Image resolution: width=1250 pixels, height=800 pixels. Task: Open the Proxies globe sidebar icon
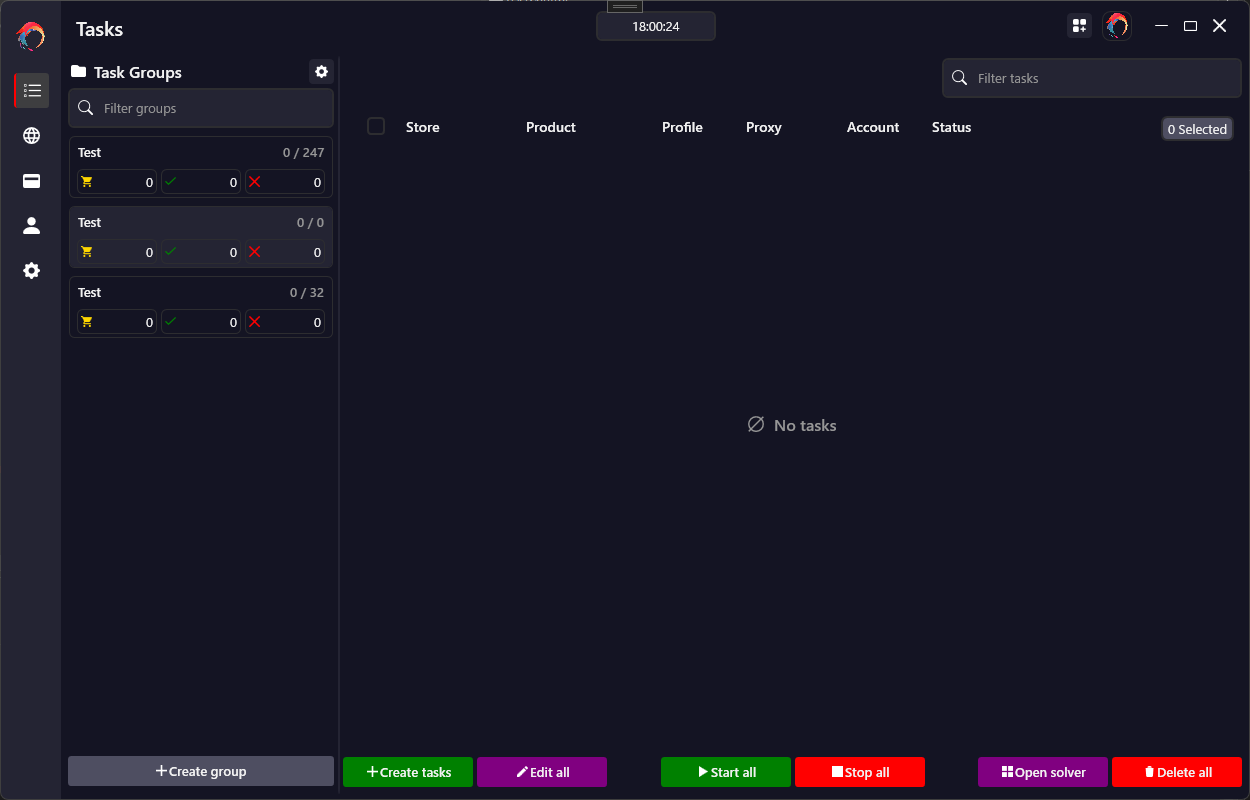(32, 136)
